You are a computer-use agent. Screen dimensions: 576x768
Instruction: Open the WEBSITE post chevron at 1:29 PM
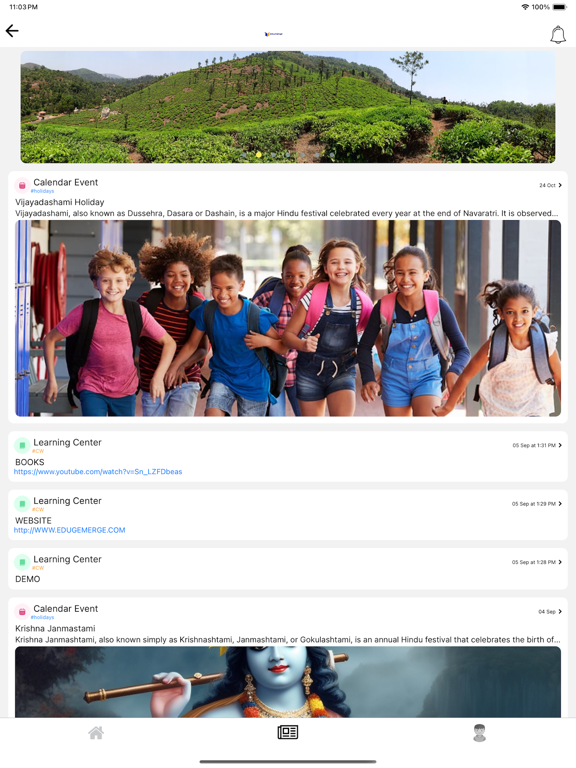tap(560, 504)
